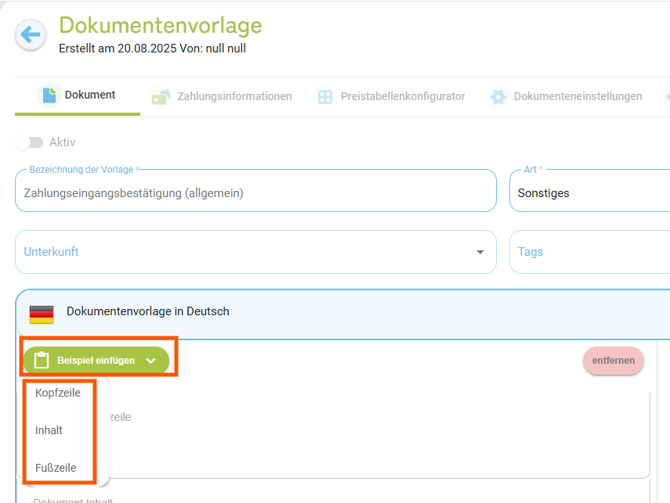Screen dimensions: 670x503
Task: Toggle the Aktiv switch
Action: tap(30, 143)
